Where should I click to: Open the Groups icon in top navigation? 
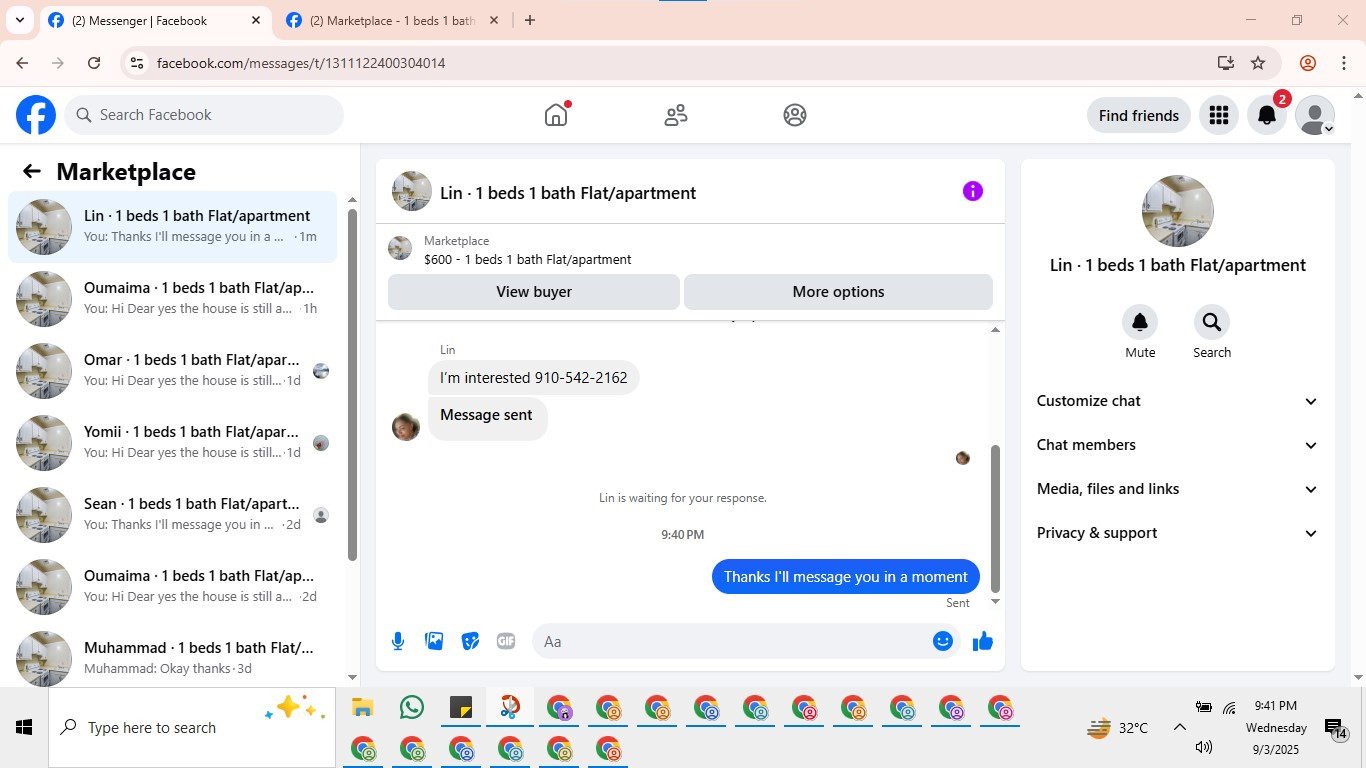pos(795,115)
